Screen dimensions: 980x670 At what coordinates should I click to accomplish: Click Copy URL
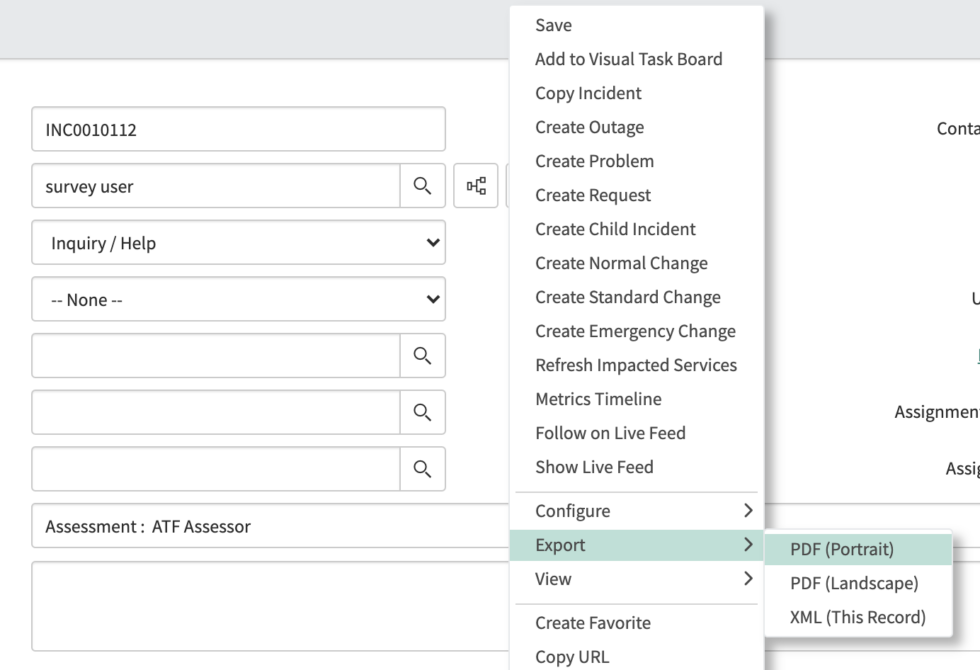569,657
